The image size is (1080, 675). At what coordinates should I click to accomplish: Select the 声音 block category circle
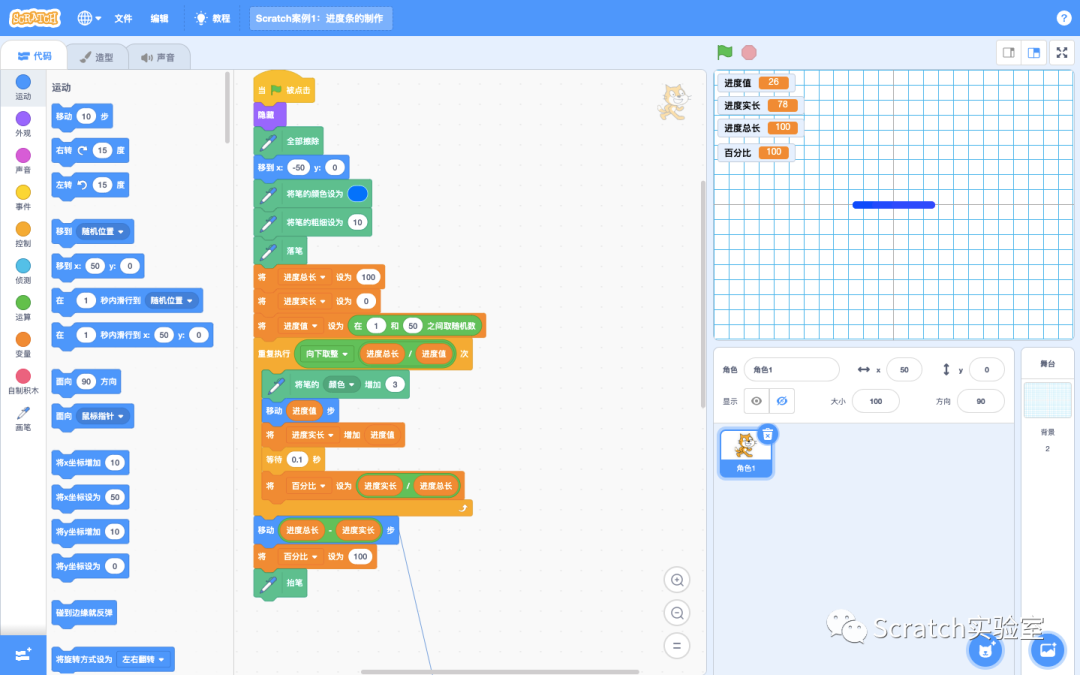tap(23, 156)
